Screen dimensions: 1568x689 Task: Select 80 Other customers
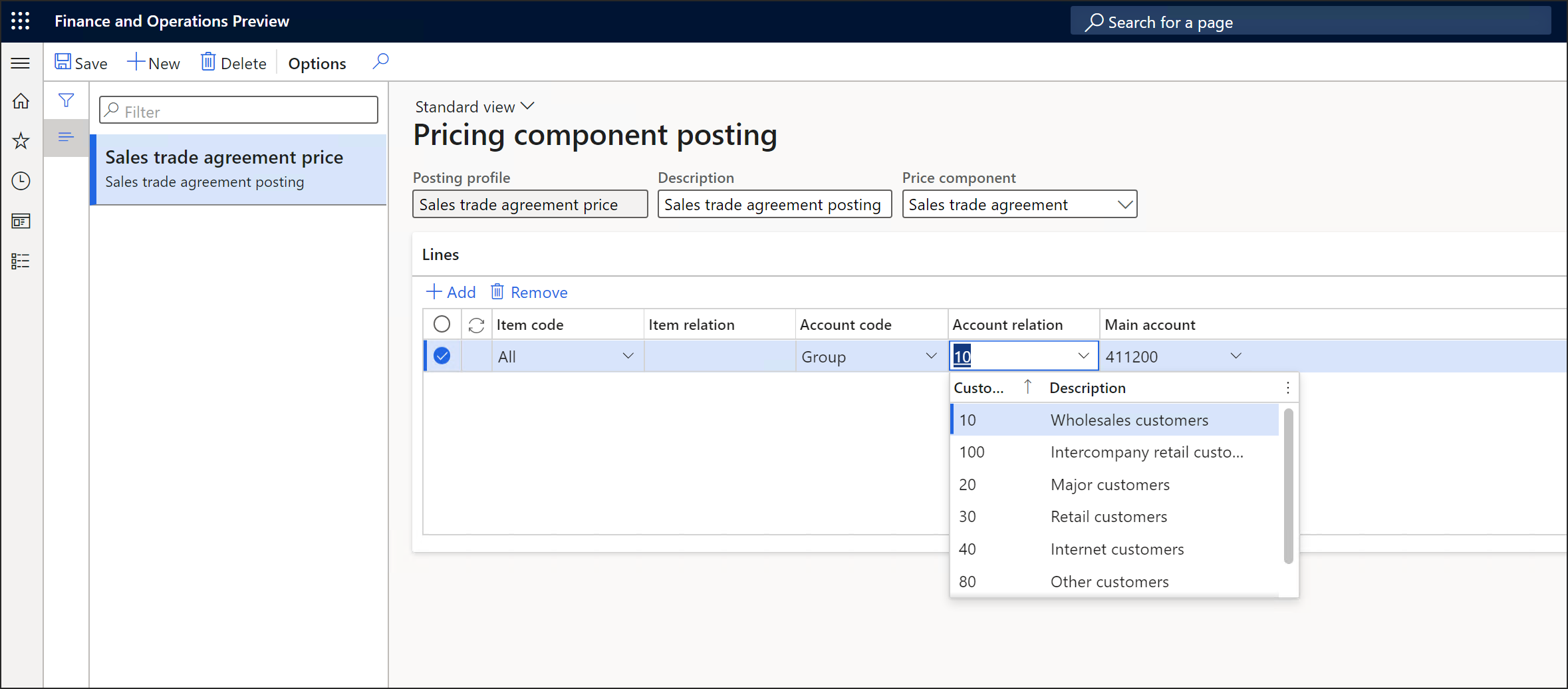click(1115, 581)
